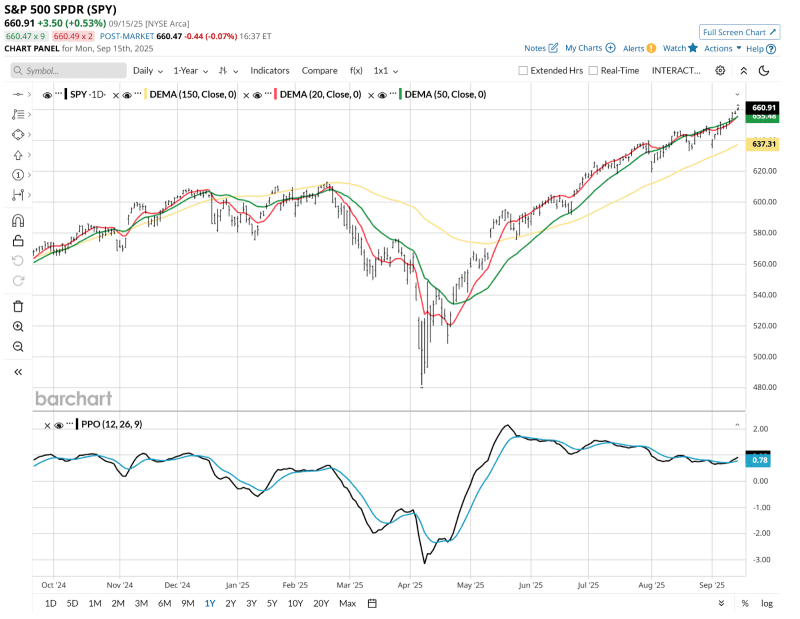This screenshot has width=800, height=619.
Task: Type in the Symbol search field
Action: (x=74, y=71)
